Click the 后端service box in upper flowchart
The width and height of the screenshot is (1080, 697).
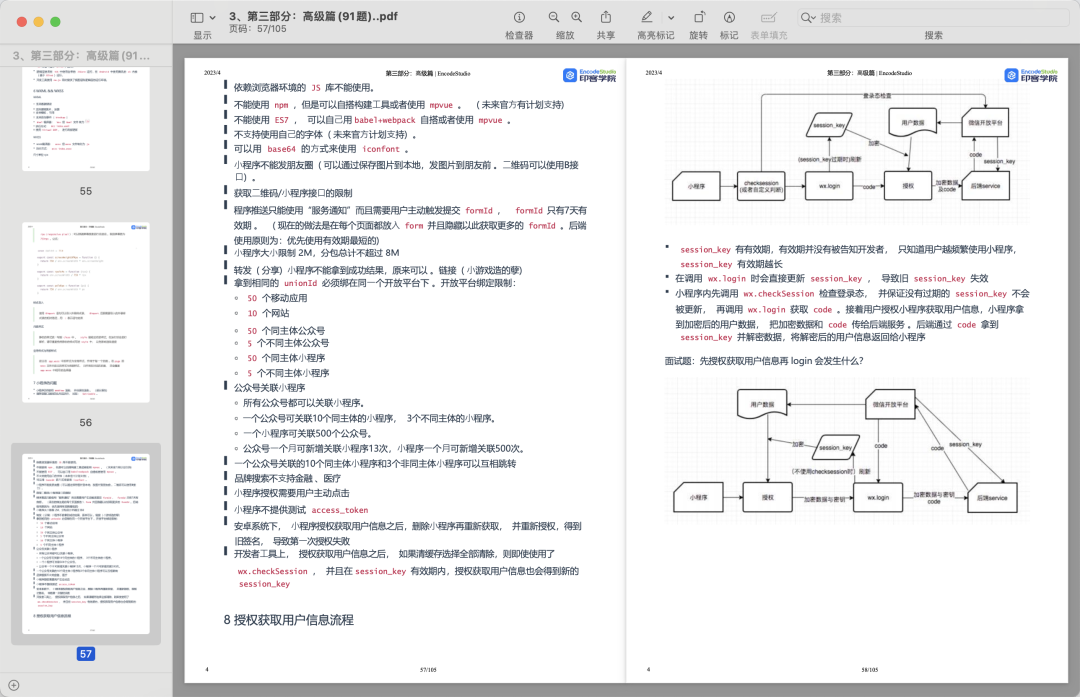986,186
